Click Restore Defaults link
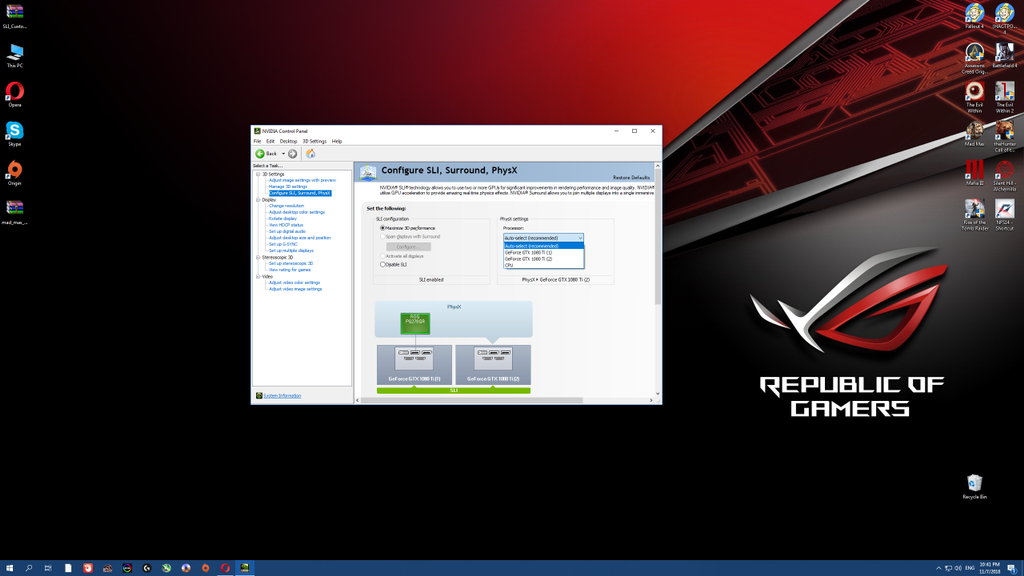 tap(631, 178)
